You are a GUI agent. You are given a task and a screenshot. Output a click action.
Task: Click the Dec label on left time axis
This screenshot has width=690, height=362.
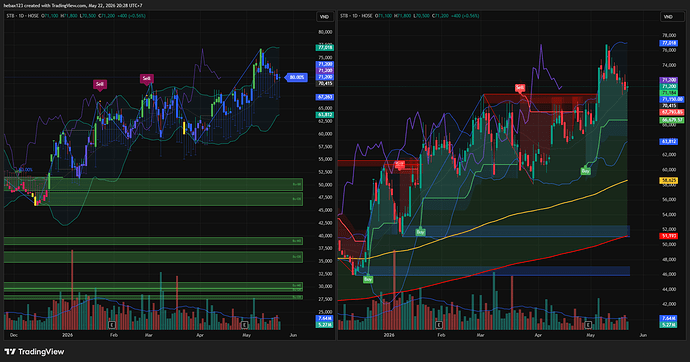[14, 335]
